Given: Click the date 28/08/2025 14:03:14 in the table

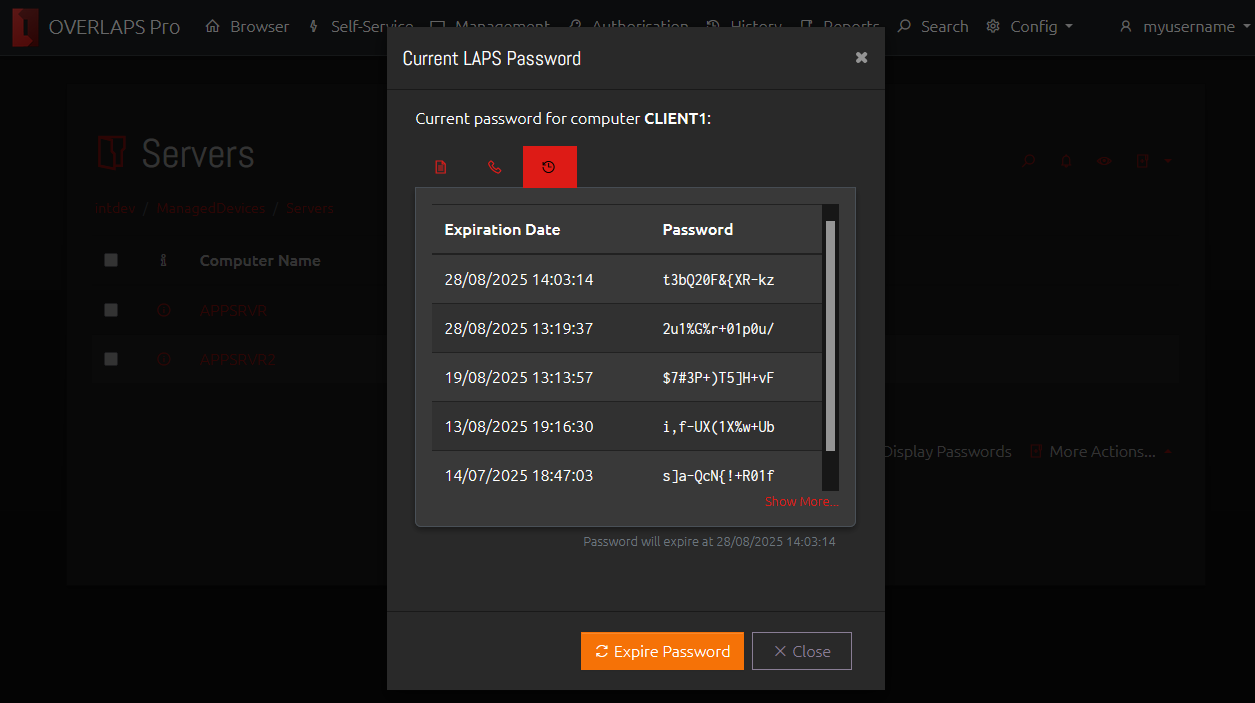Looking at the screenshot, I should pos(519,279).
